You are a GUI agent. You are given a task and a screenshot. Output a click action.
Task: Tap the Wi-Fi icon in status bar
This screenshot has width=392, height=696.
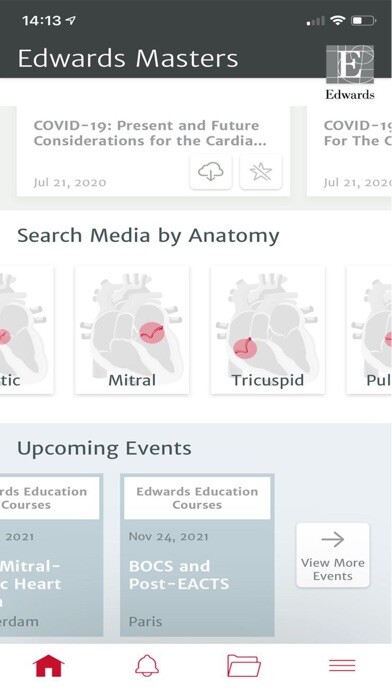[338, 20]
